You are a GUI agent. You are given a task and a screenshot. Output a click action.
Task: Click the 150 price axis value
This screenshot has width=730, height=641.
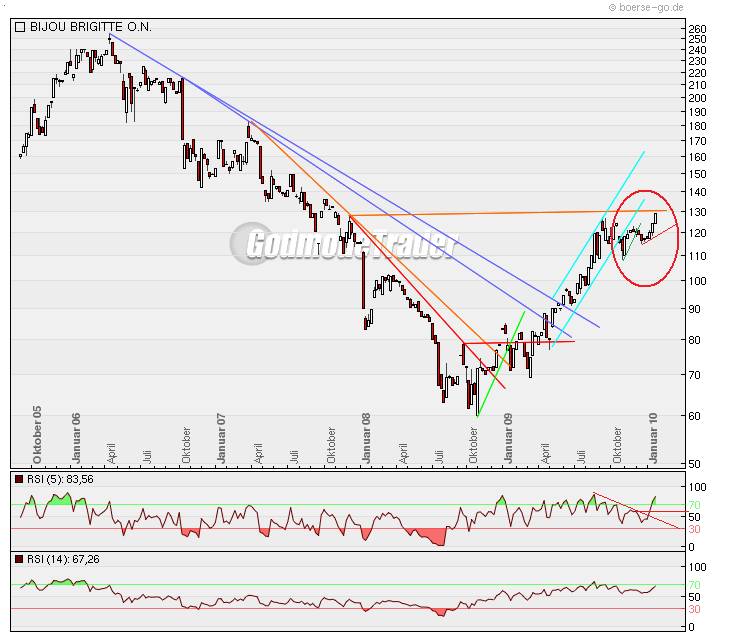(x=697, y=174)
